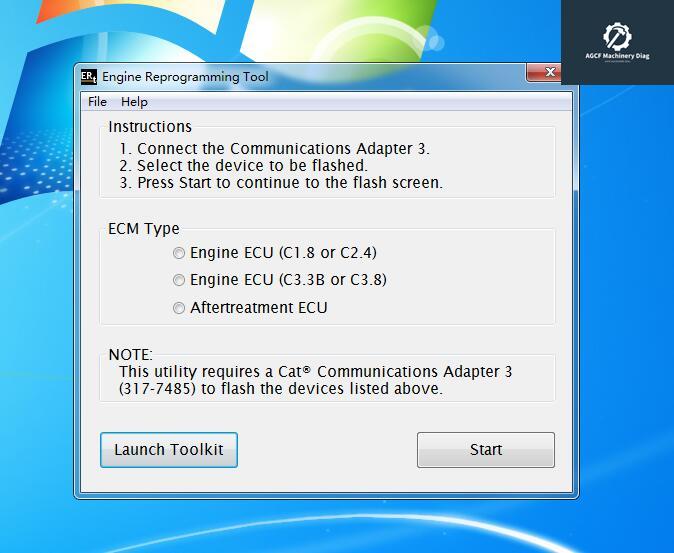
Task: Click the AGCF Machinery Diag caption text
Action: click(x=617, y=56)
